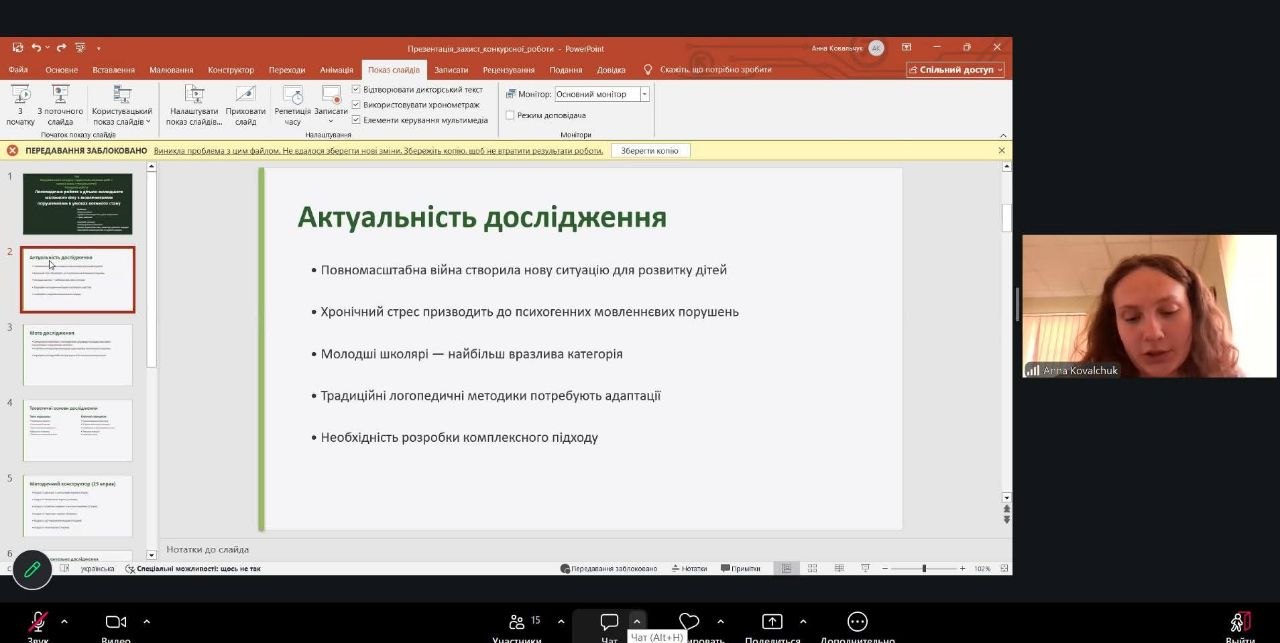Screen dimensions: 1280x643
Task: Expand the video options chevron
Action: pyautogui.click(x=147, y=621)
